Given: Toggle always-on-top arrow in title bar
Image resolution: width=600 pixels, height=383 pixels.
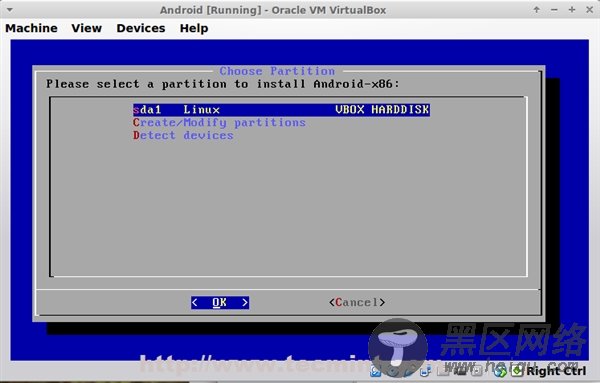Looking at the screenshot, I should (x=537, y=10).
